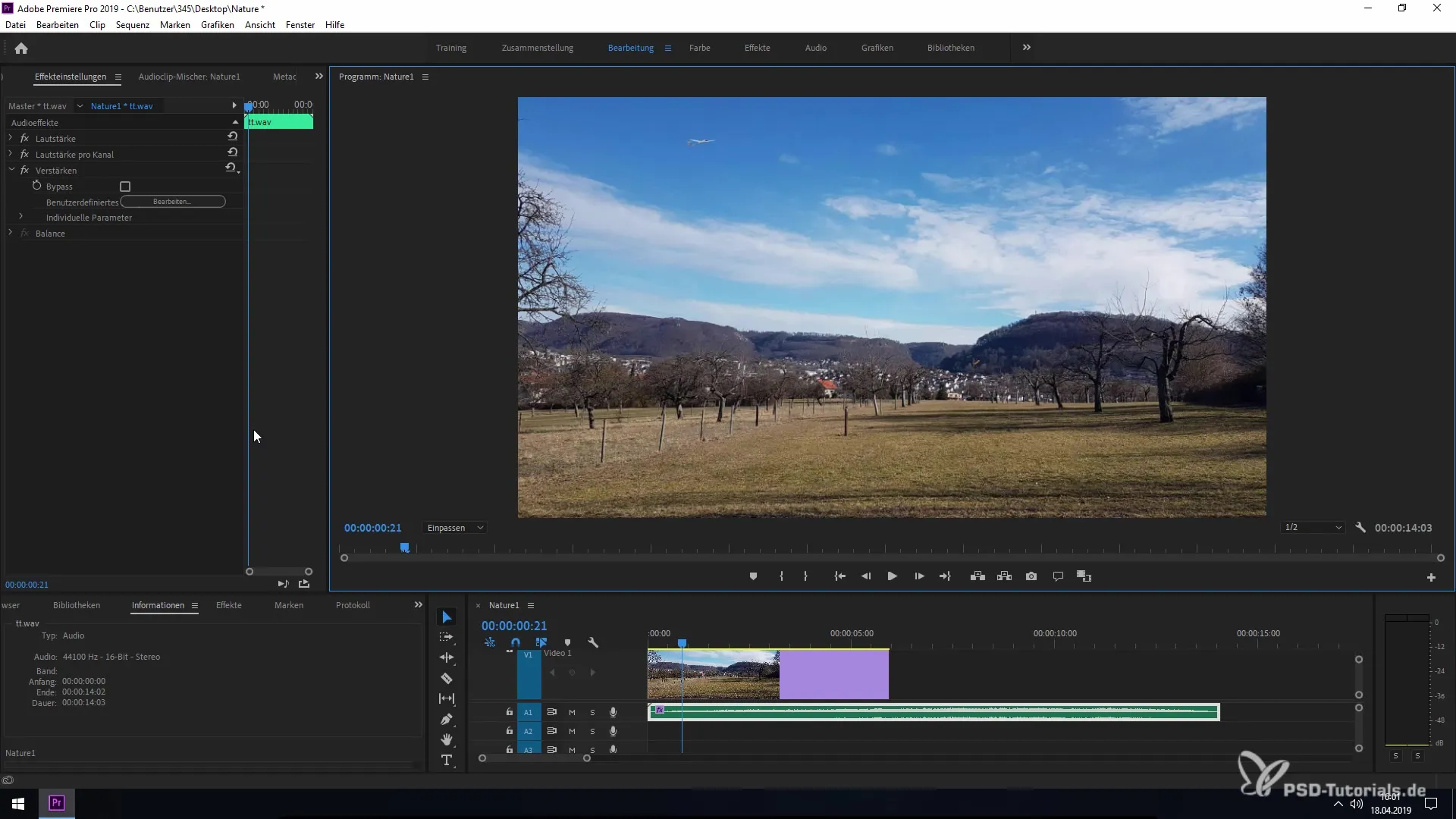Mute audio track A1

572,712
